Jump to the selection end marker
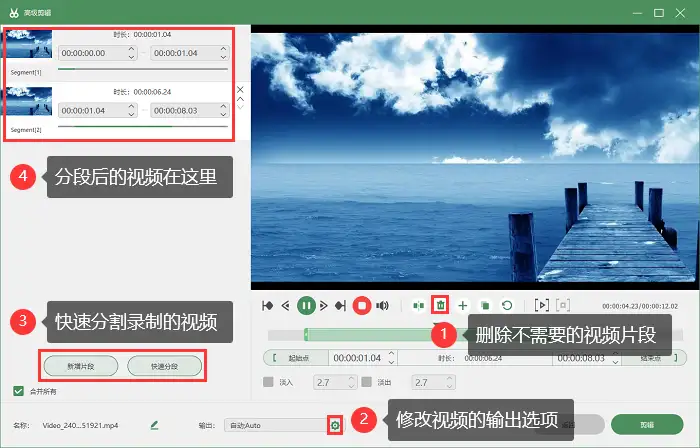The image size is (700, 448). pyautogui.click(x=341, y=306)
